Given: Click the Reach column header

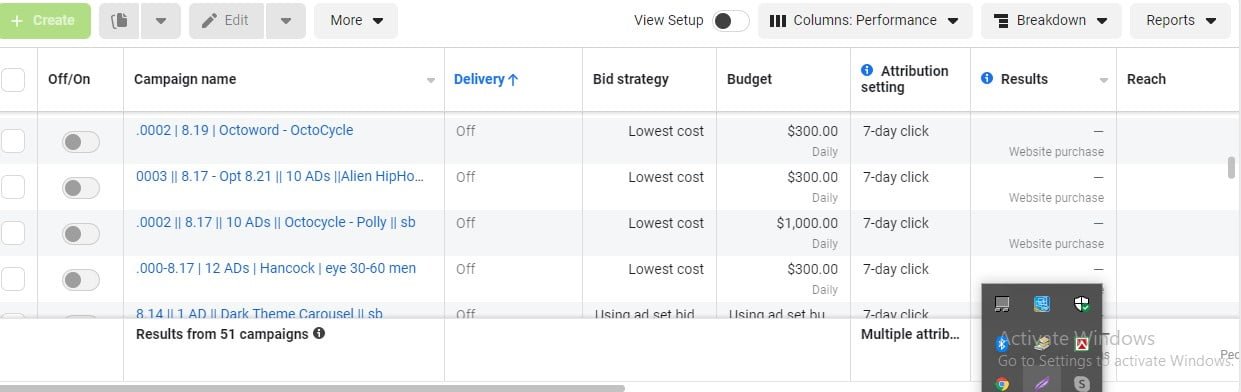Looking at the screenshot, I should point(1146,79).
